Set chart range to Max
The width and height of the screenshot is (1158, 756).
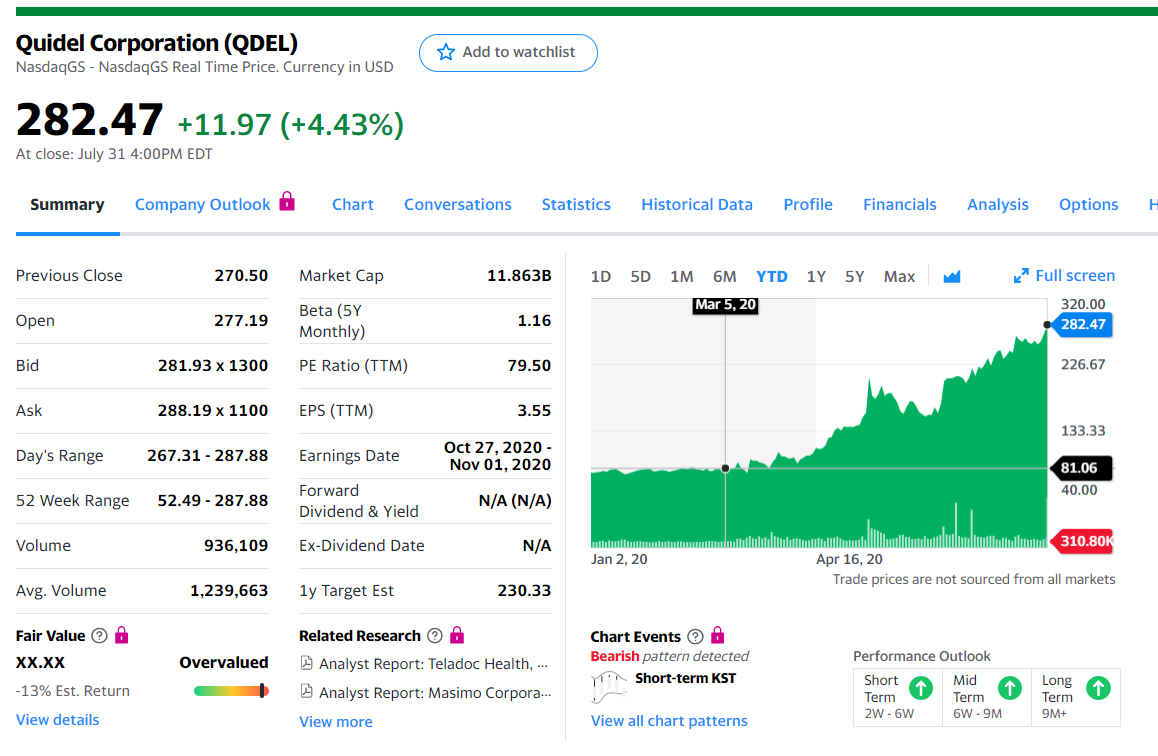(900, 276)
